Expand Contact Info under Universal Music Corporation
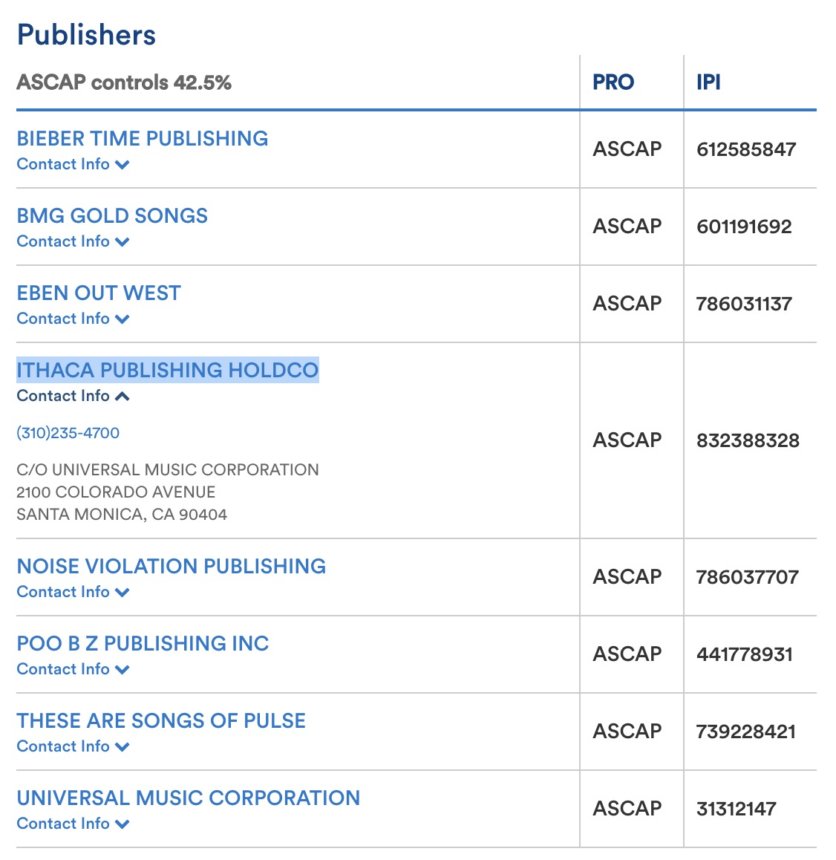The image size is (836, 860). tap(73, 824)
